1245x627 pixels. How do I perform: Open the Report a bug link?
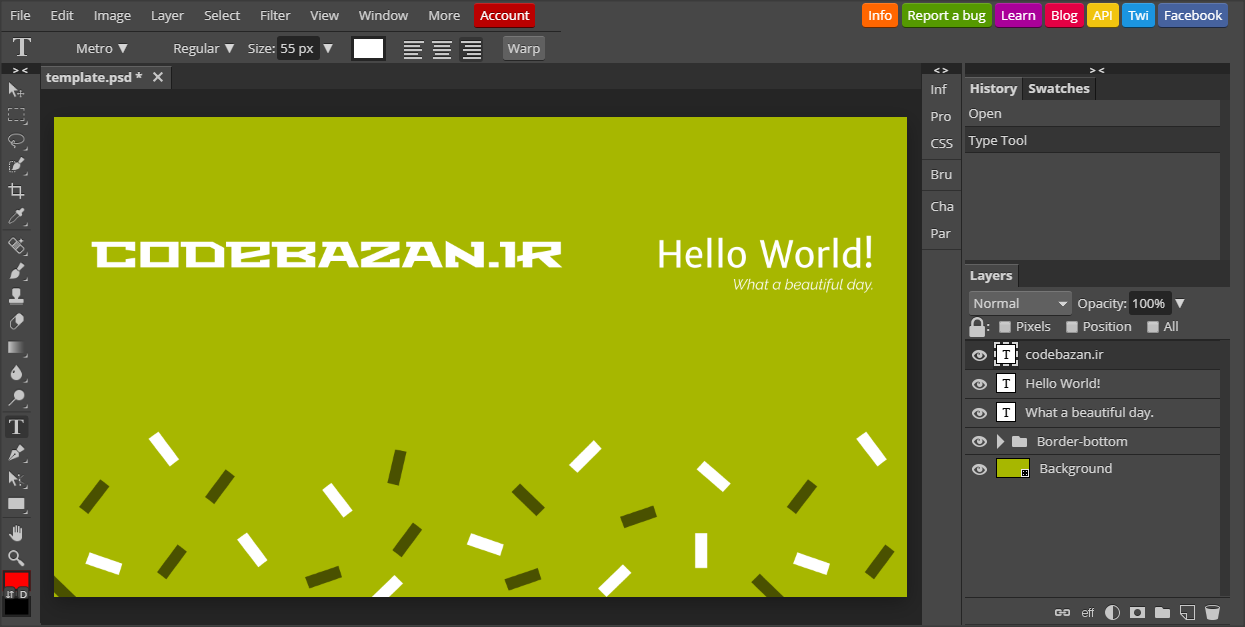coord(946,15)
